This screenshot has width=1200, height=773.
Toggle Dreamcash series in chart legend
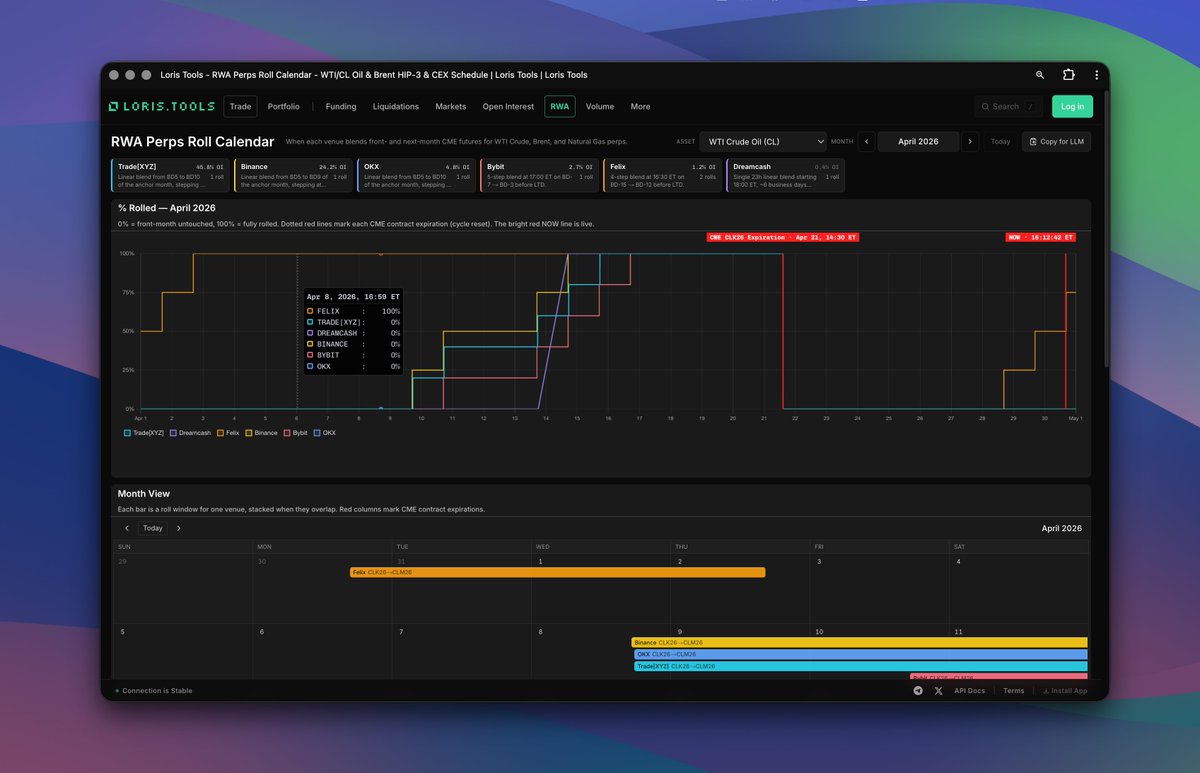tap(191, 433)
